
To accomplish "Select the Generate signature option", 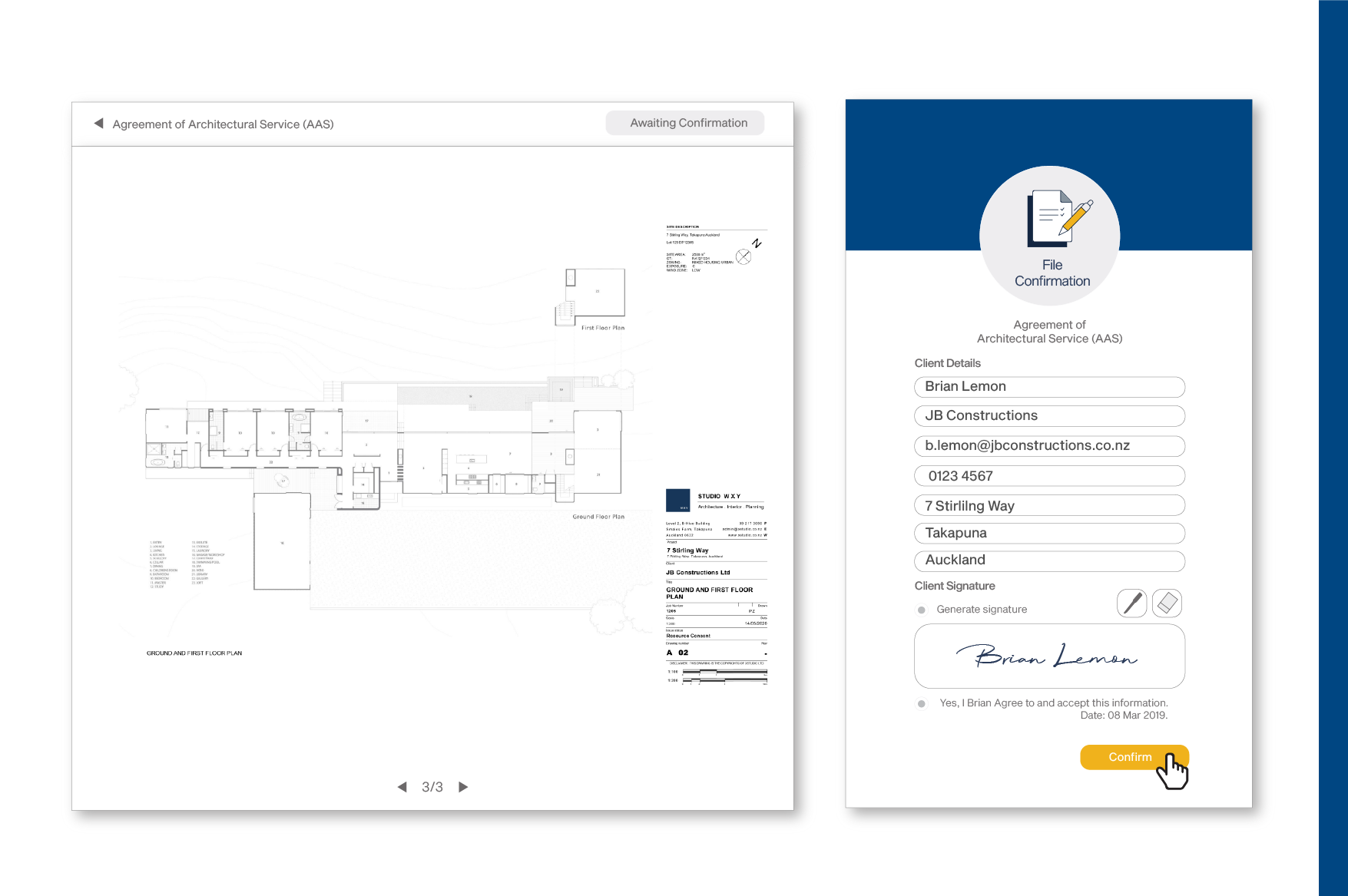I will tap(922, 609).
